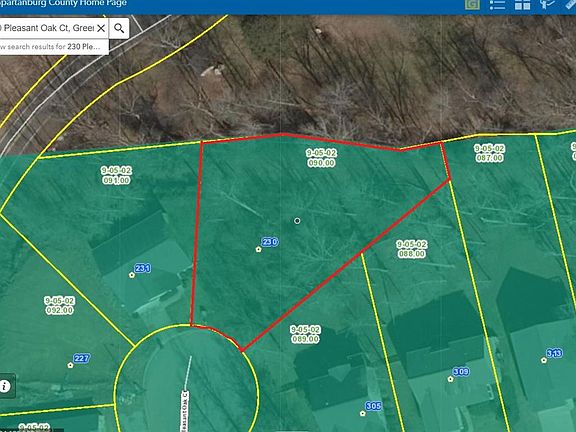The width and height of the screenshot is (576, 432).
Task: Click address label 227
Action: click(82, 358)
